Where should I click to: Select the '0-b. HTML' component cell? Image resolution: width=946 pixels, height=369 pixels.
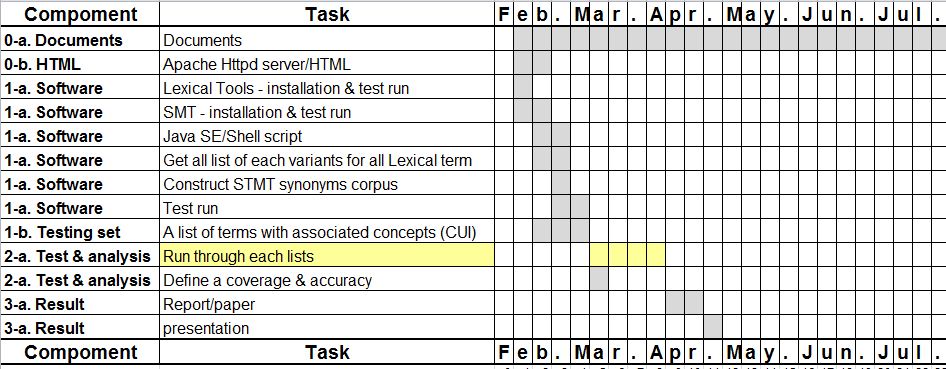80,64
